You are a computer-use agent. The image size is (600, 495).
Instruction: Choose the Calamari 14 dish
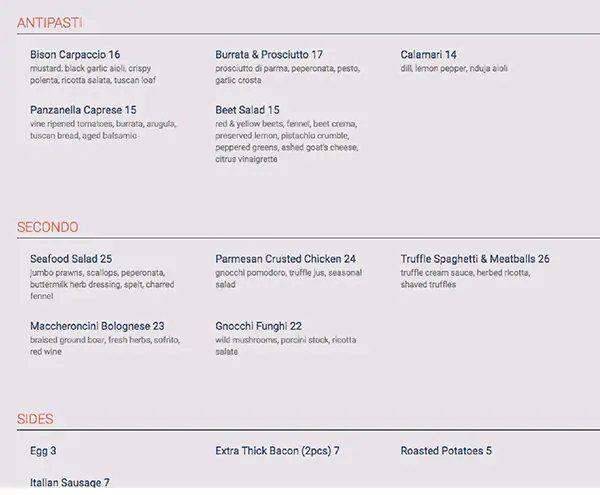click(x=429, y=55)
